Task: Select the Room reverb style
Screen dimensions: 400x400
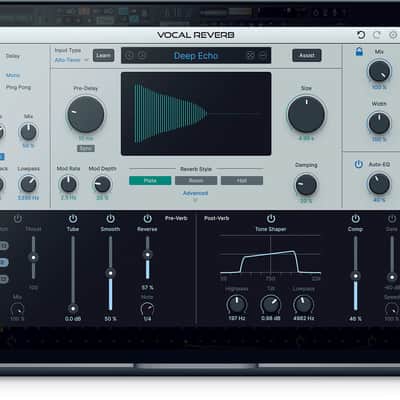Action: coord(196,180)
